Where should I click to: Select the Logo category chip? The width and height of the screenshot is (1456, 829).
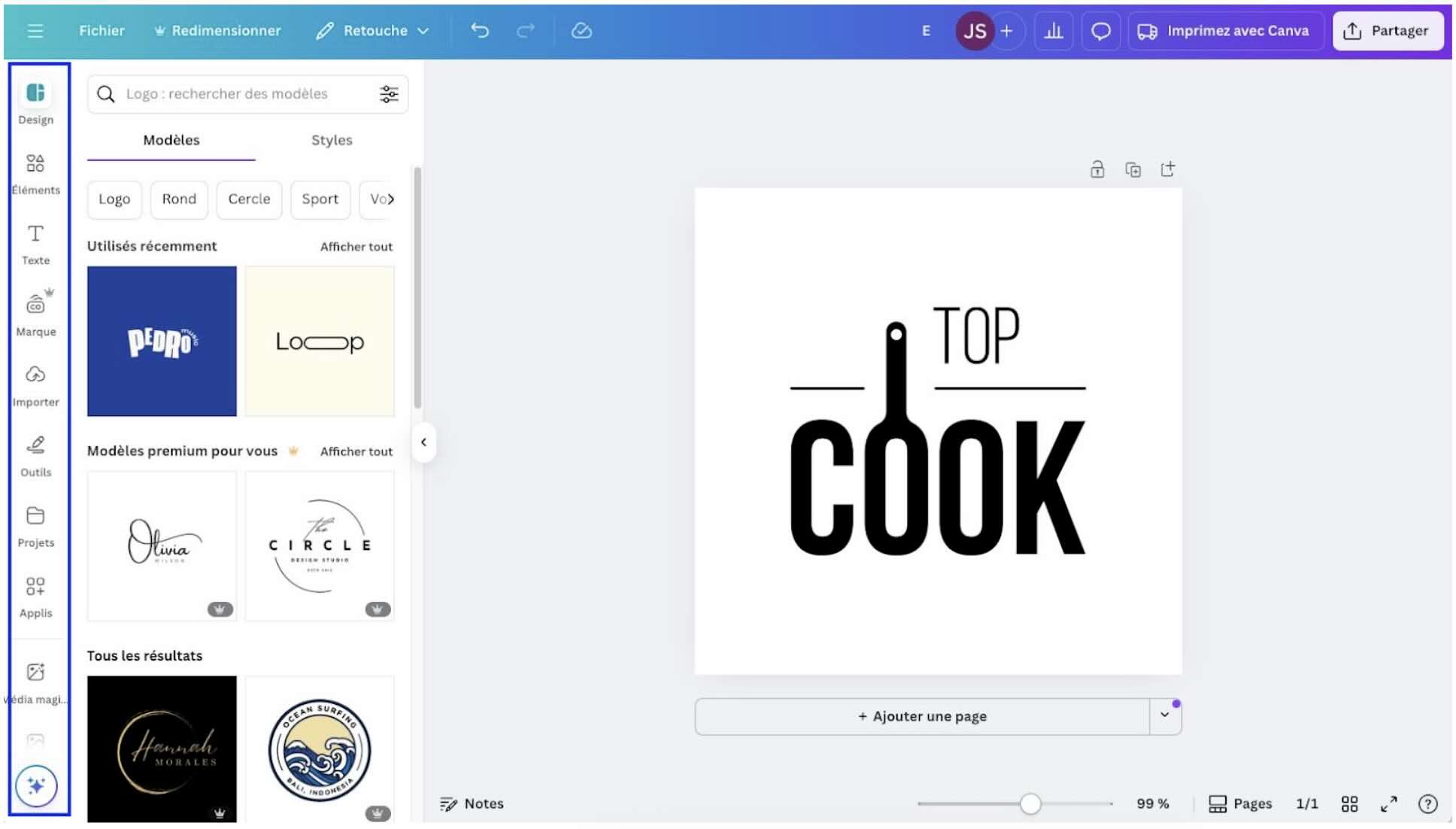pos(114,199)
